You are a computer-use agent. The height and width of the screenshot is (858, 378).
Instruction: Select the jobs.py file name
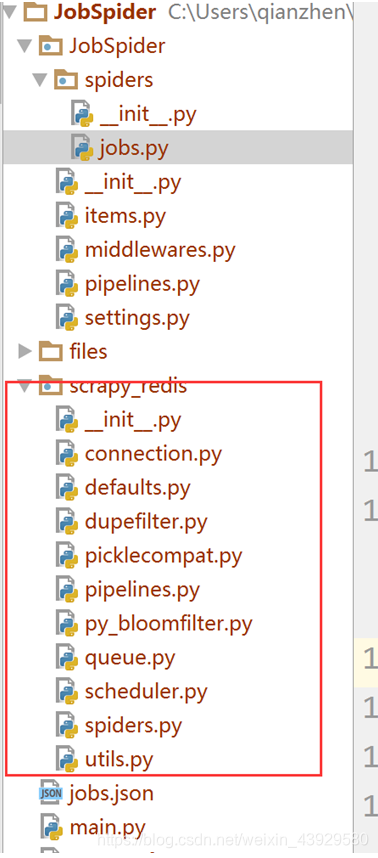133,148
